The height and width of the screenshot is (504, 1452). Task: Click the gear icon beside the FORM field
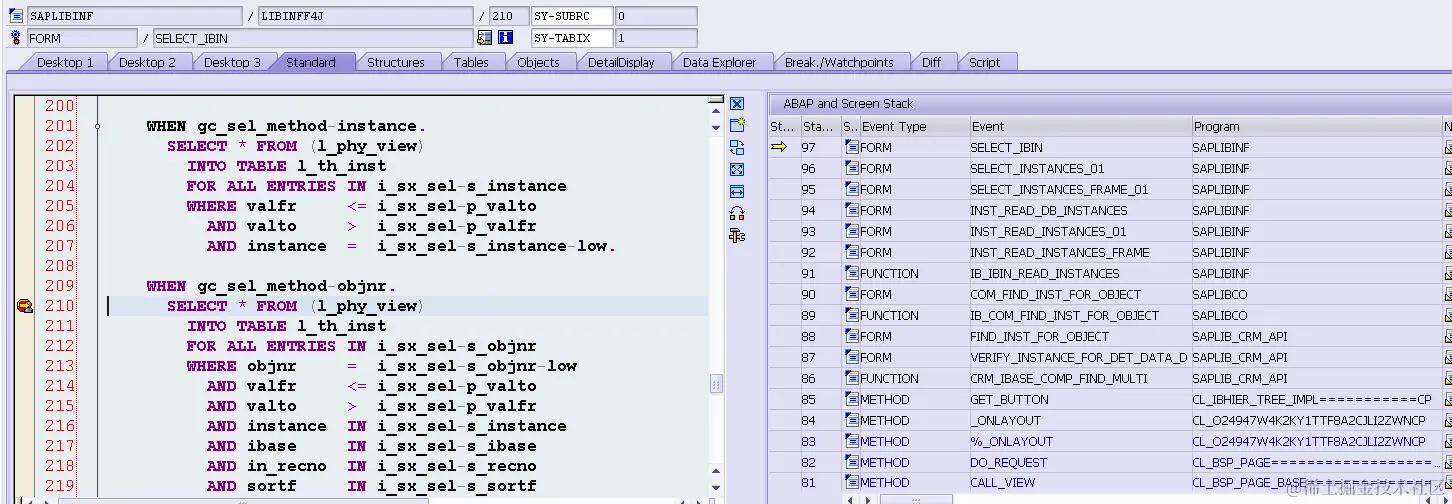pyautogui.click(x=15, y=38)
